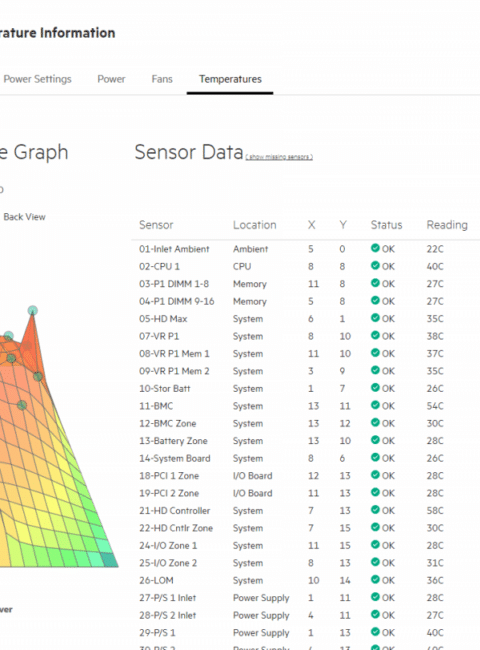Click the topmost peak sensor dot on graph
Screen dimensions: 480x650
tap(33, 310)
